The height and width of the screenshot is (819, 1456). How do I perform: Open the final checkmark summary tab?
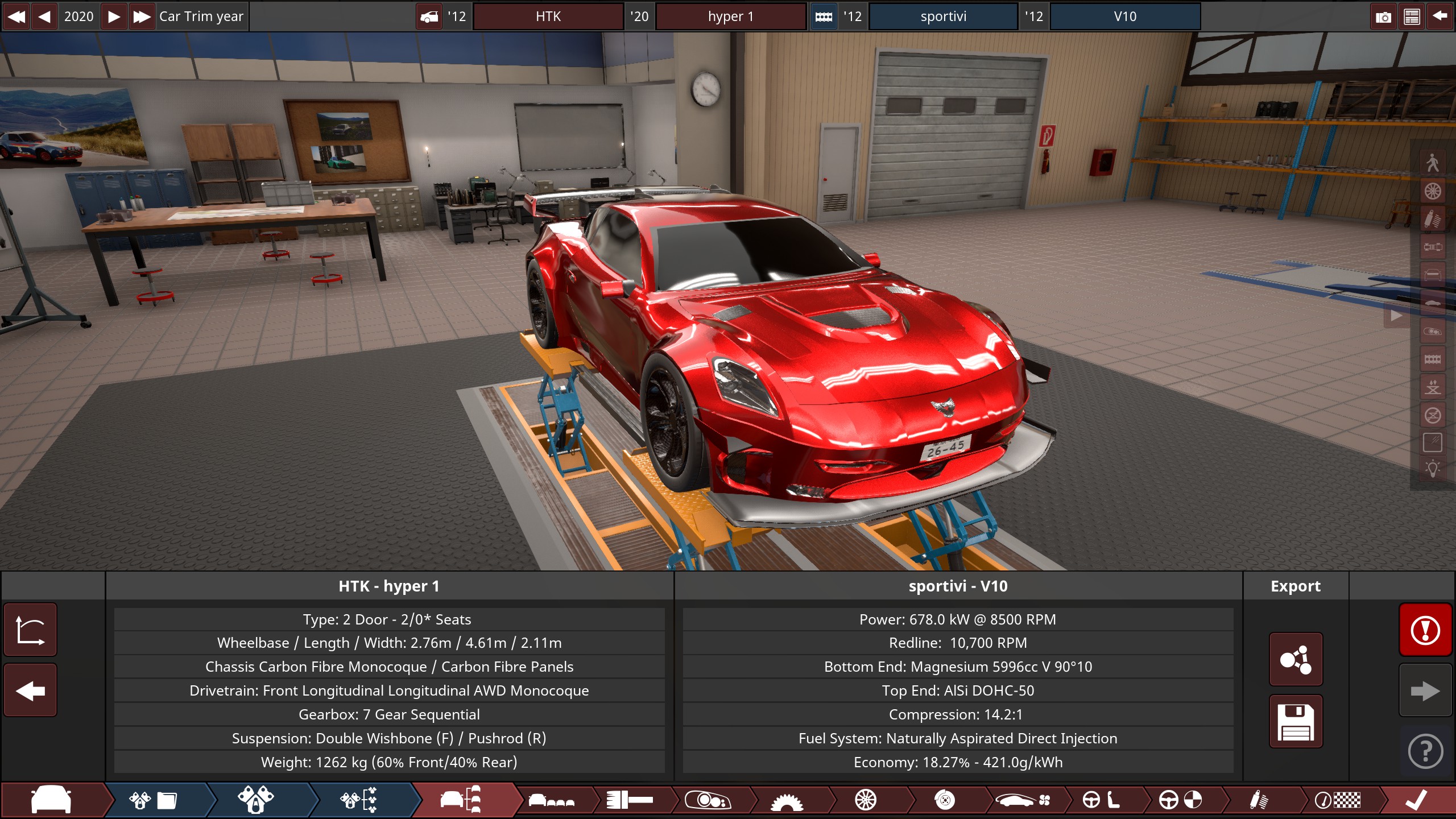point(1416,800)
